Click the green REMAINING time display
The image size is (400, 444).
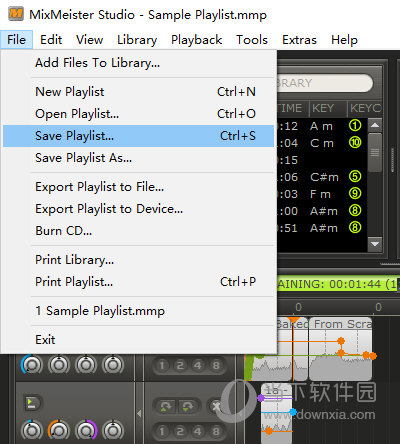point(338,284)
